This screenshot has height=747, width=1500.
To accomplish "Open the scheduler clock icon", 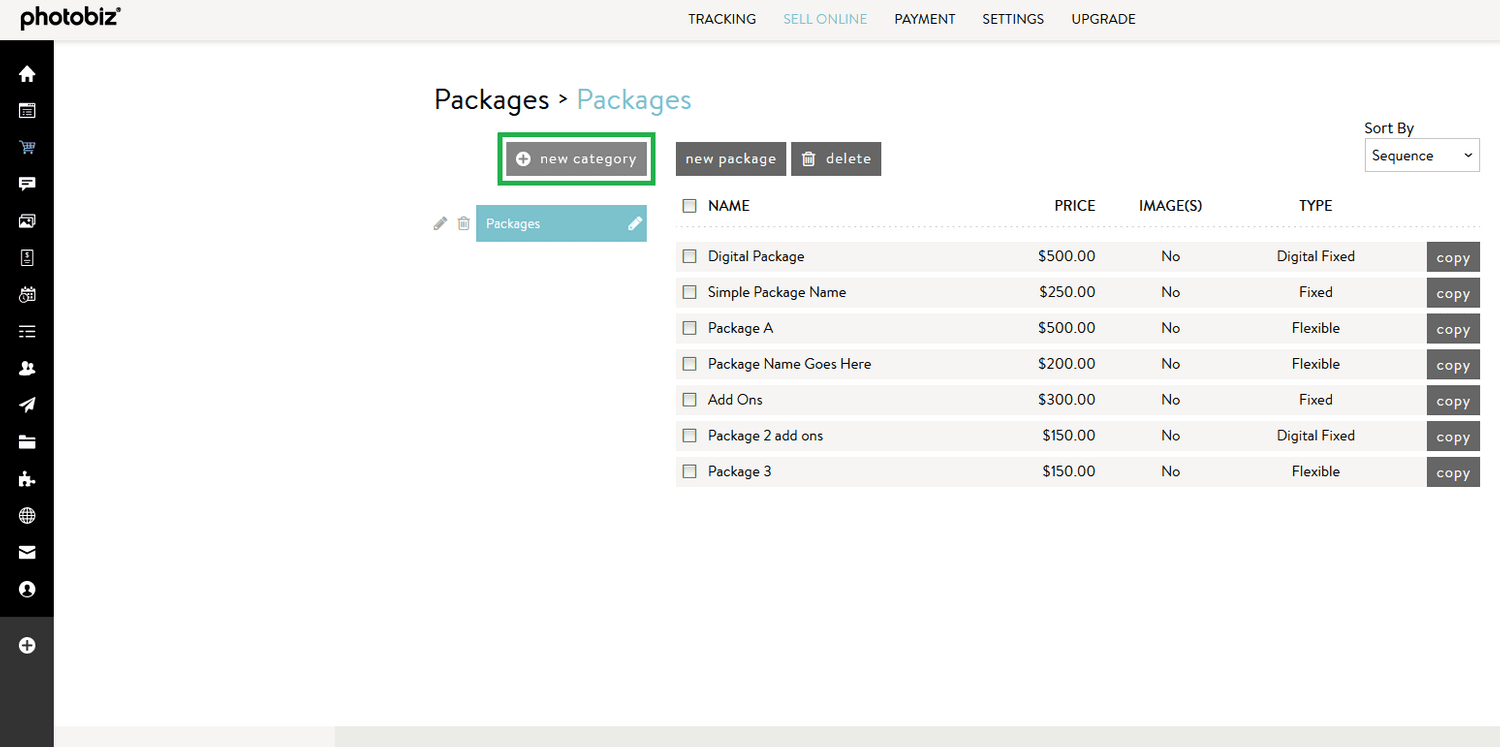I will pyautogui.click(x=27, y=294).
